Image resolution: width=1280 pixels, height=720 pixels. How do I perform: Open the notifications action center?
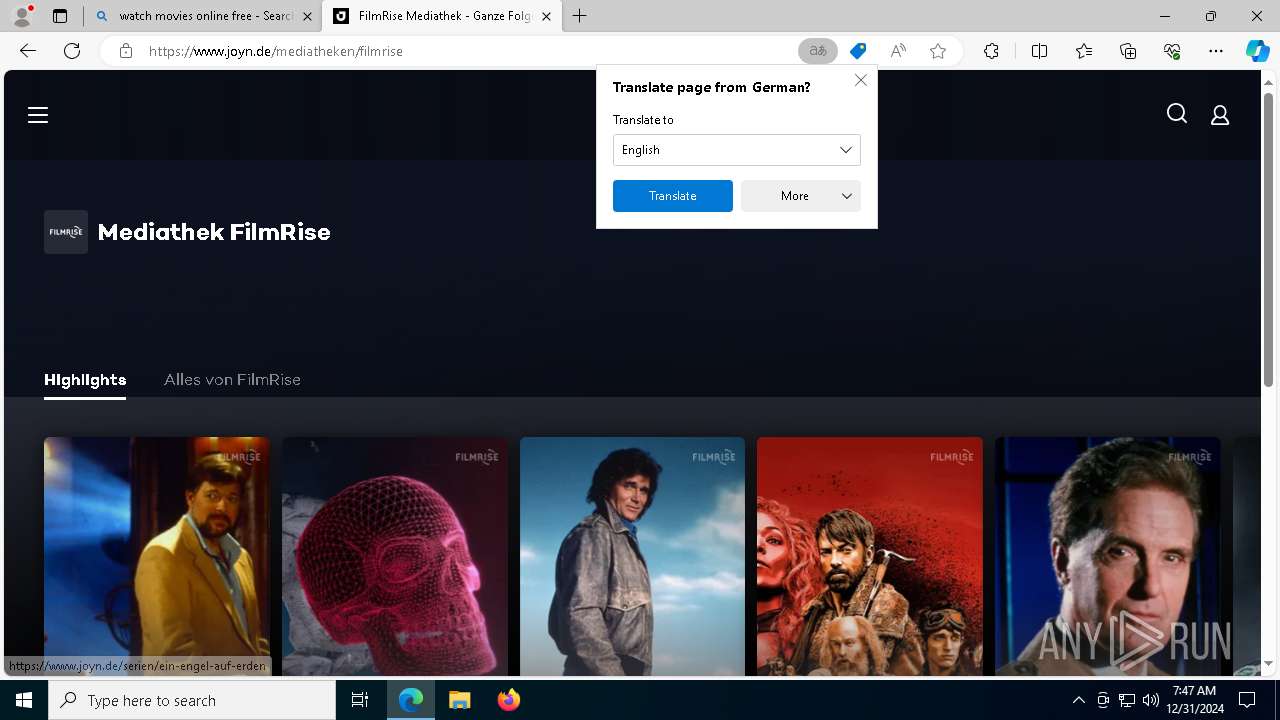[1247, 700]
